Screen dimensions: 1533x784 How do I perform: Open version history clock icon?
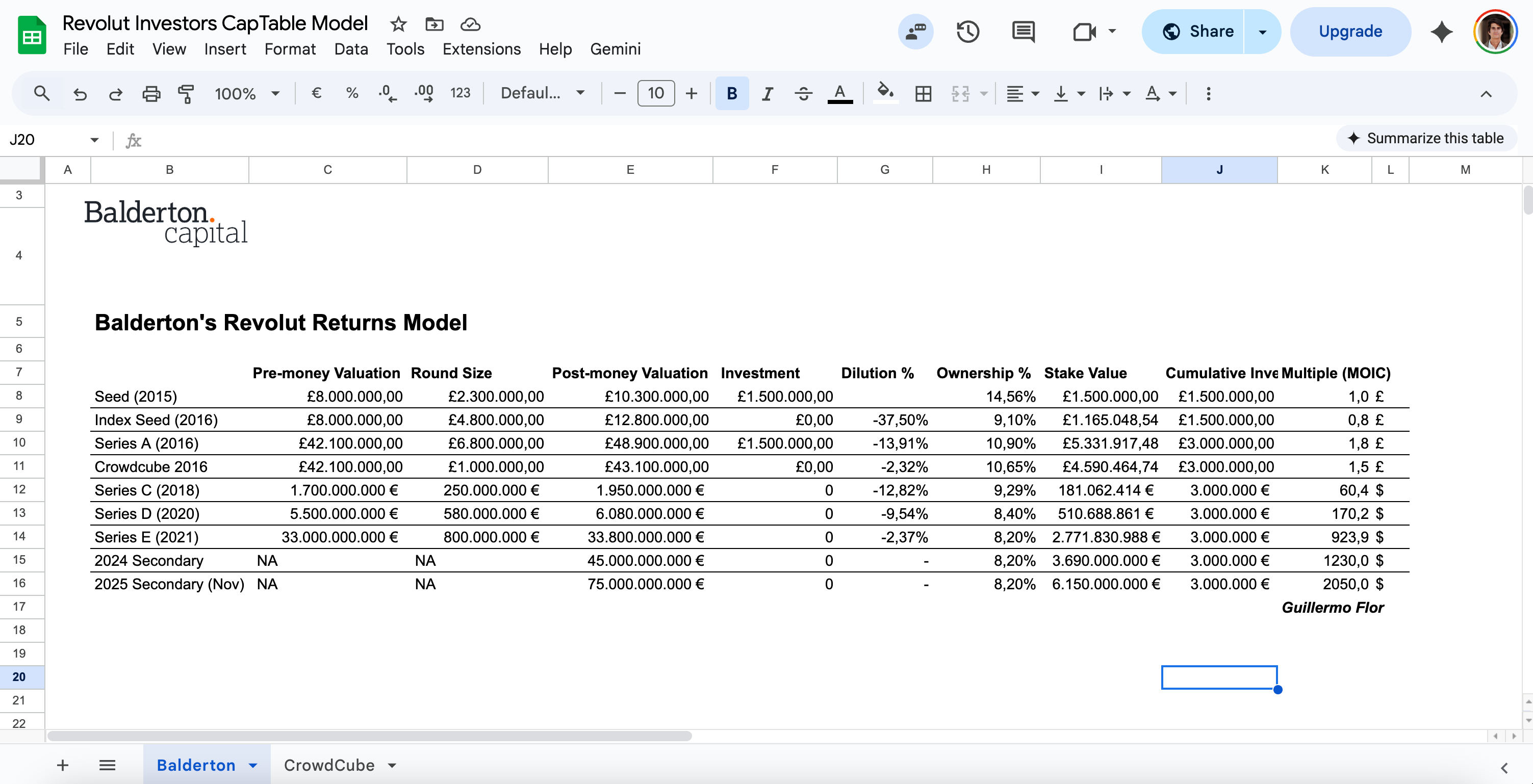pyautogui.click(x=967, y=32)
